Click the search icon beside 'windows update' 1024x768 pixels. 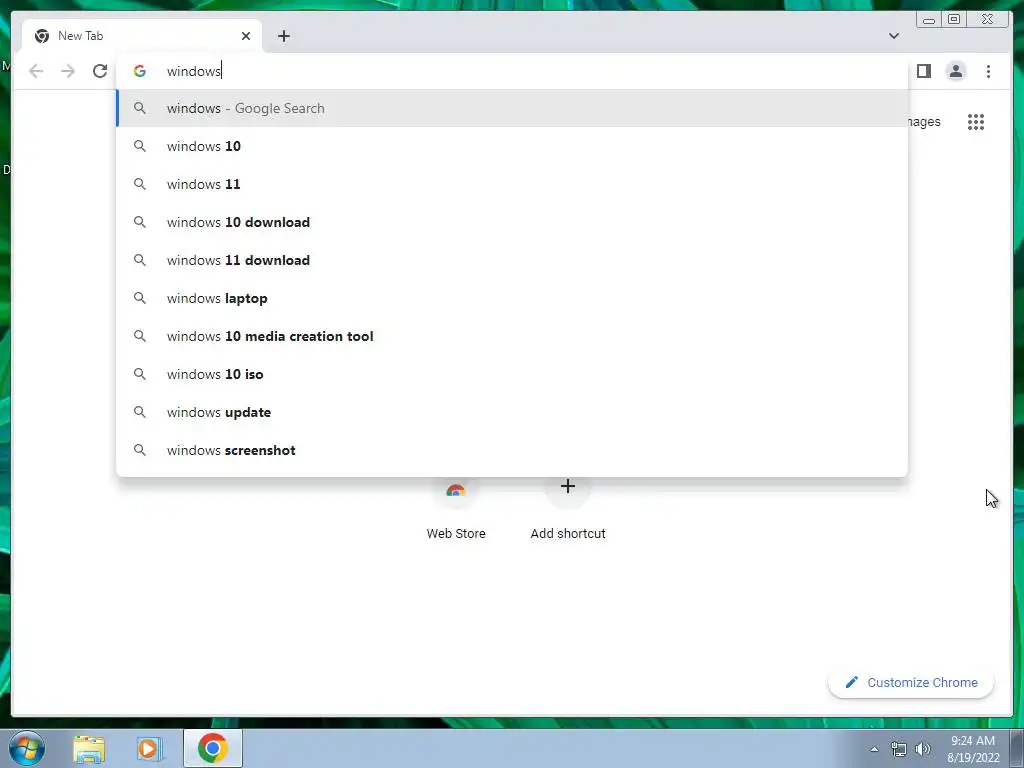coord(140,412)
